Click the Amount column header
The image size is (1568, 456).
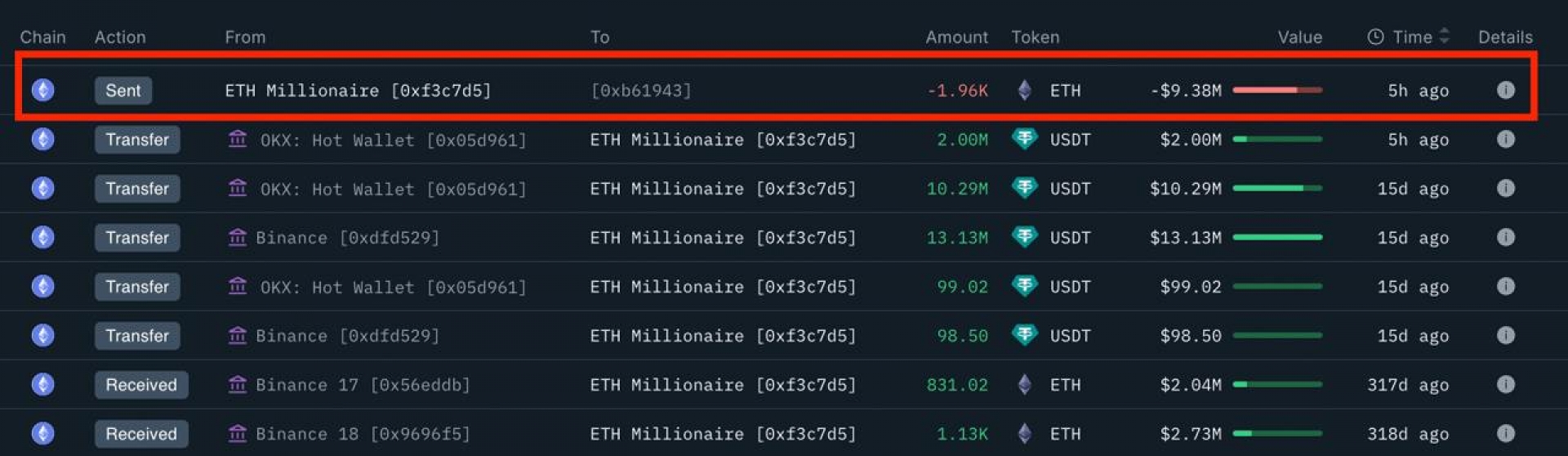click(956, 37)
